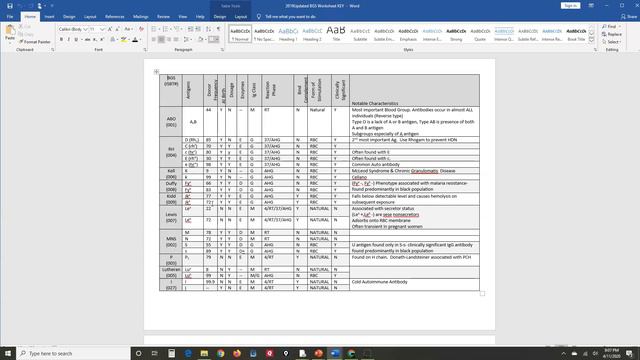Screen dimensions: 640x360
Task: Click the Type here to search box
Action: [x=73, y=353]
